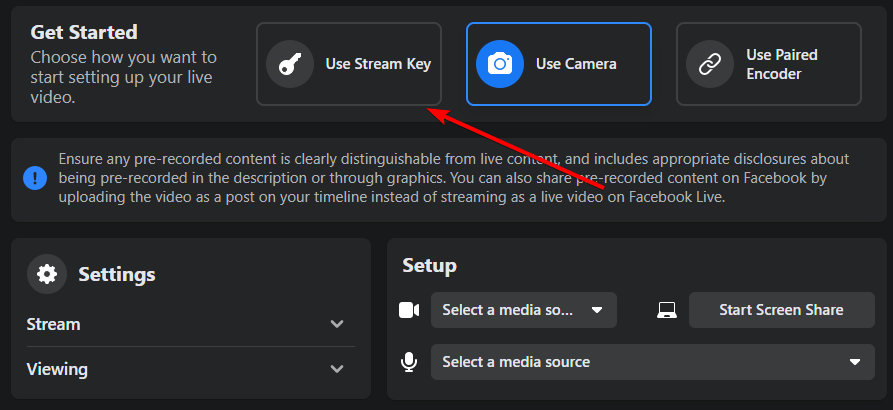Screen dimensions: 893x410
Task: Open the Stream settings item label
Action: pyautogui.click(x=54, y=324)
